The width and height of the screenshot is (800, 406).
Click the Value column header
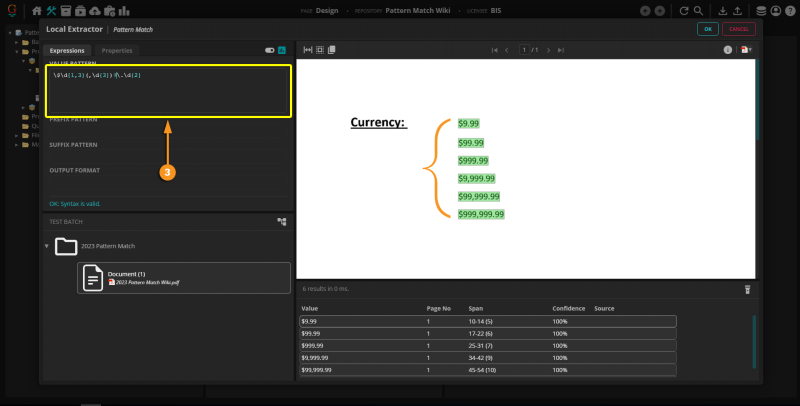tap(310, 309)
